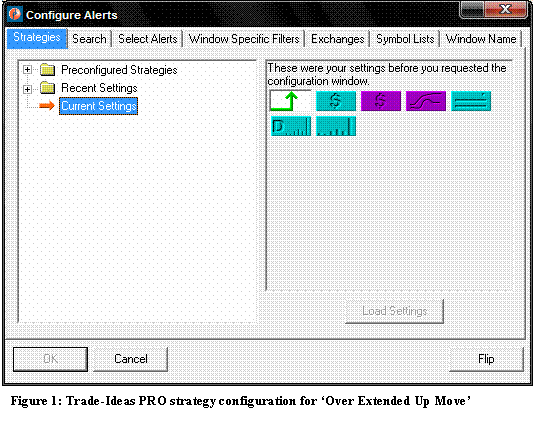Screen dimensions: 544x434
Task: Click the green up-arrow alert icon
Action: click(291, 101)
